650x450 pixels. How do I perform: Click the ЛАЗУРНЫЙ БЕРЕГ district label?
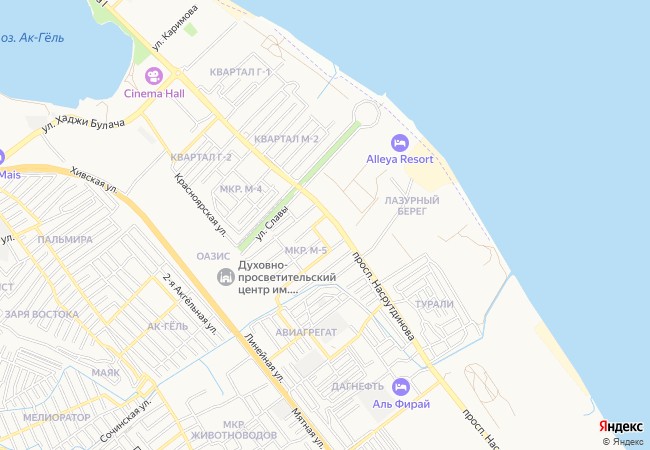[x=412, y=206]
